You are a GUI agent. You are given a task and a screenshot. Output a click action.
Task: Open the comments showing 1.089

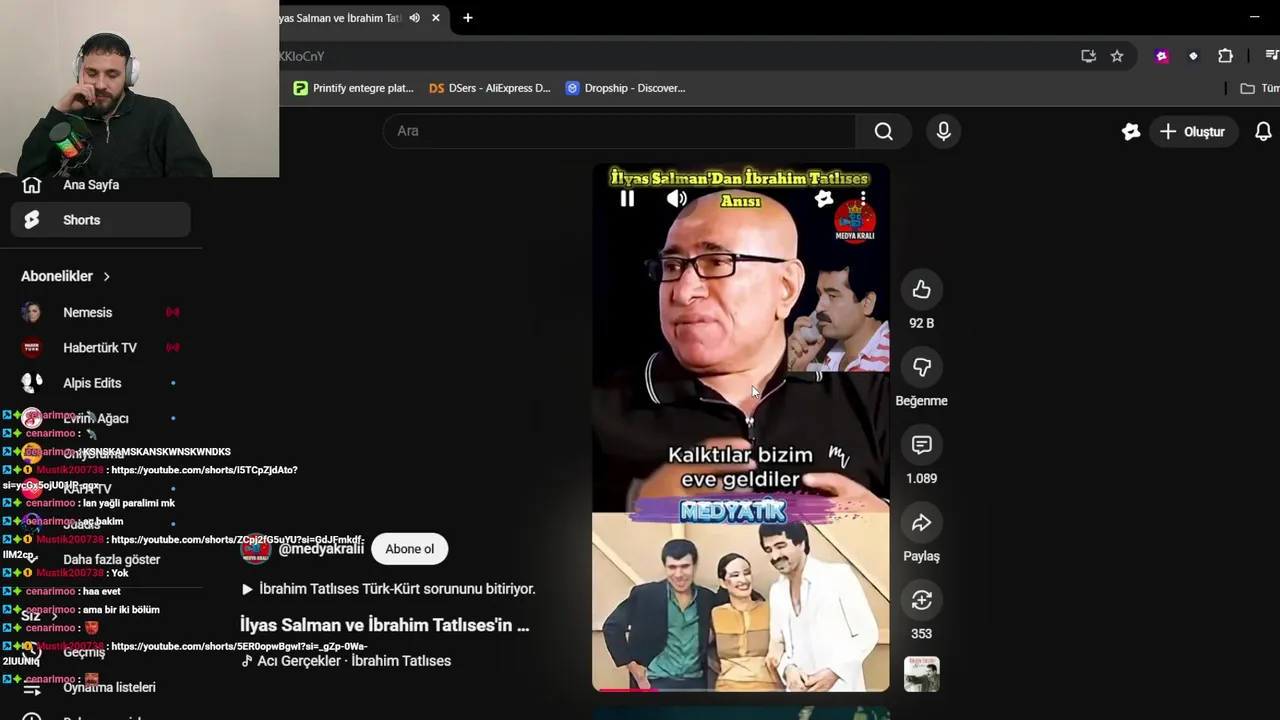921,445
